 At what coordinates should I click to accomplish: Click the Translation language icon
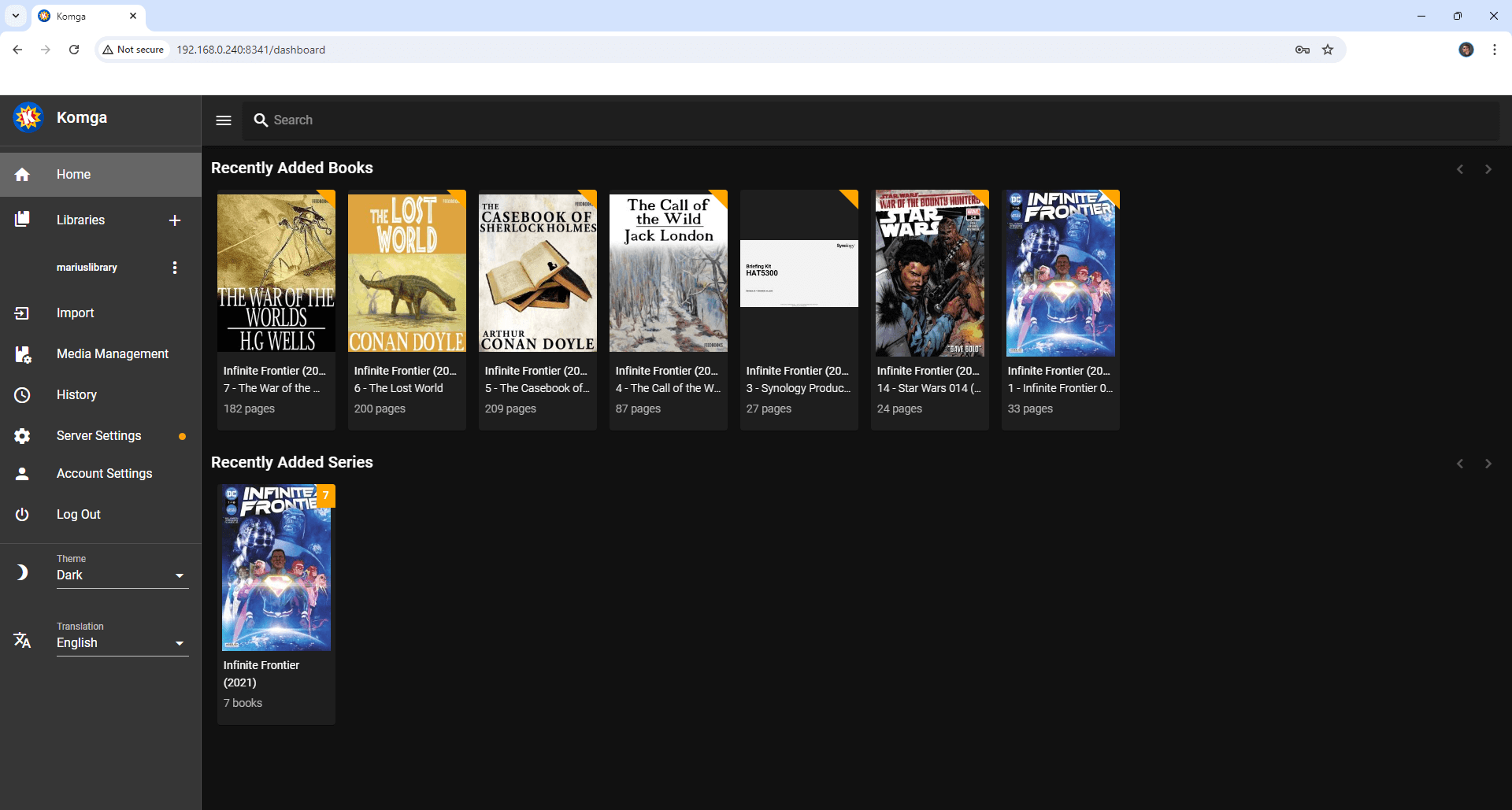pyautogui.click(x=22, y=640)
